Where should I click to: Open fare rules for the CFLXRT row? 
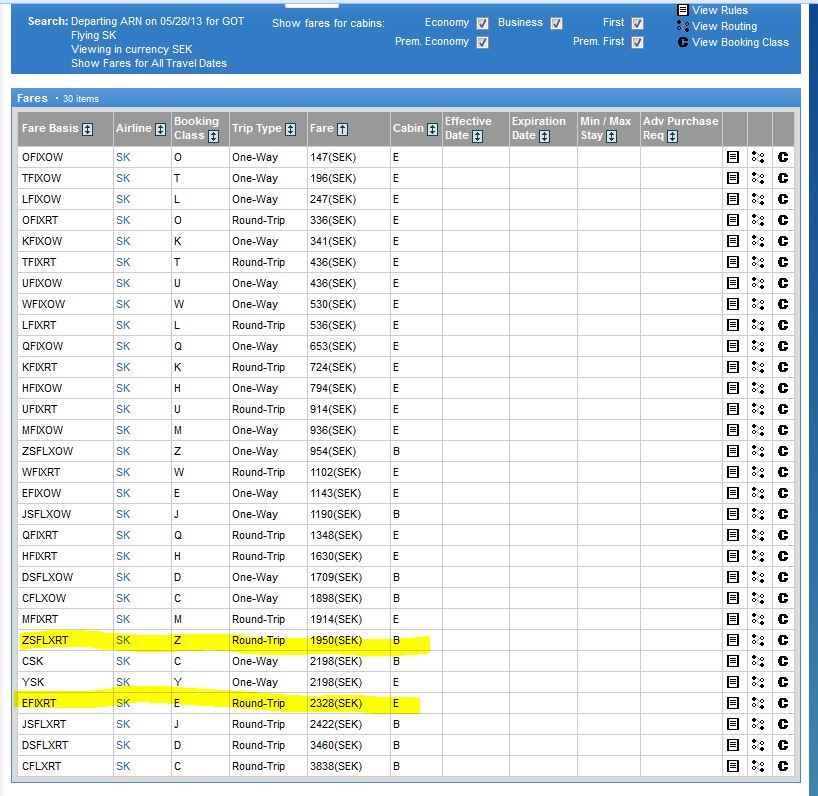[733, 766]
